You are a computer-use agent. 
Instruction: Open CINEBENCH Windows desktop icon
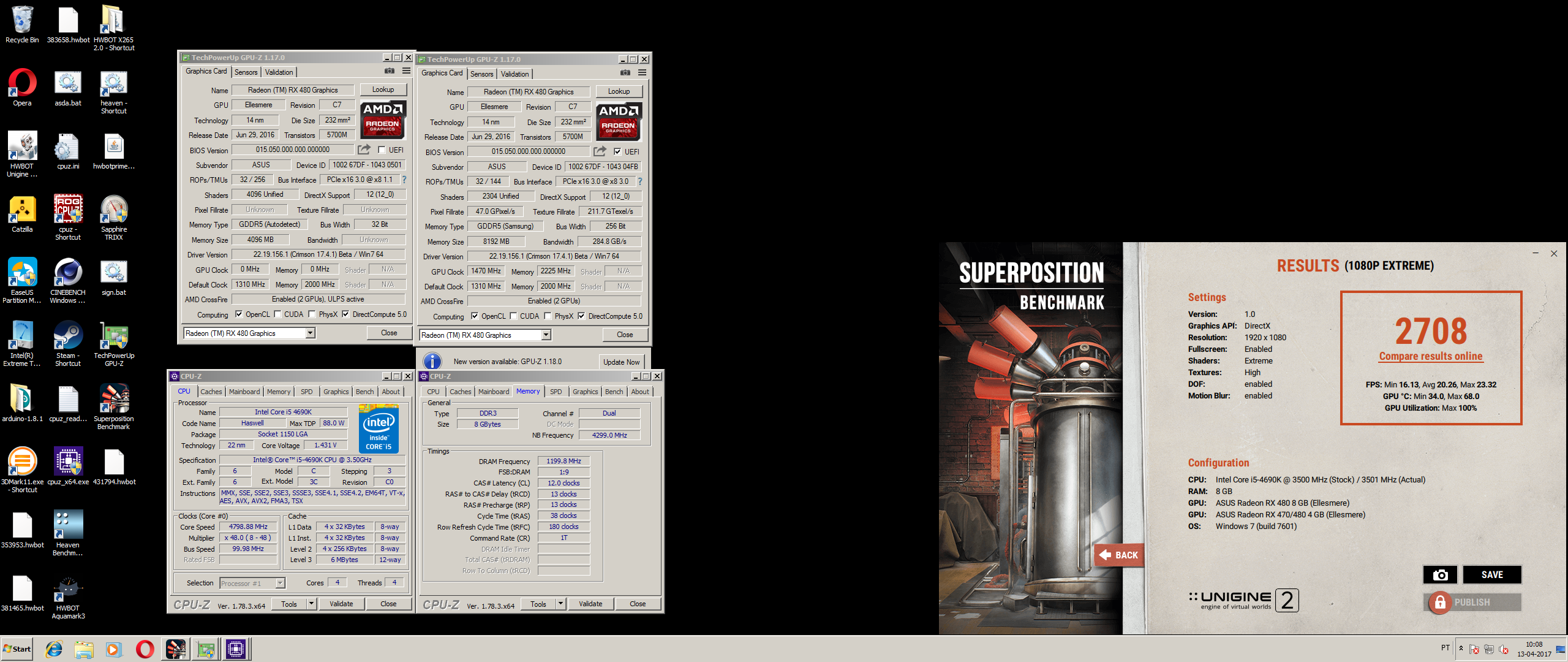[x=67, y=281]
